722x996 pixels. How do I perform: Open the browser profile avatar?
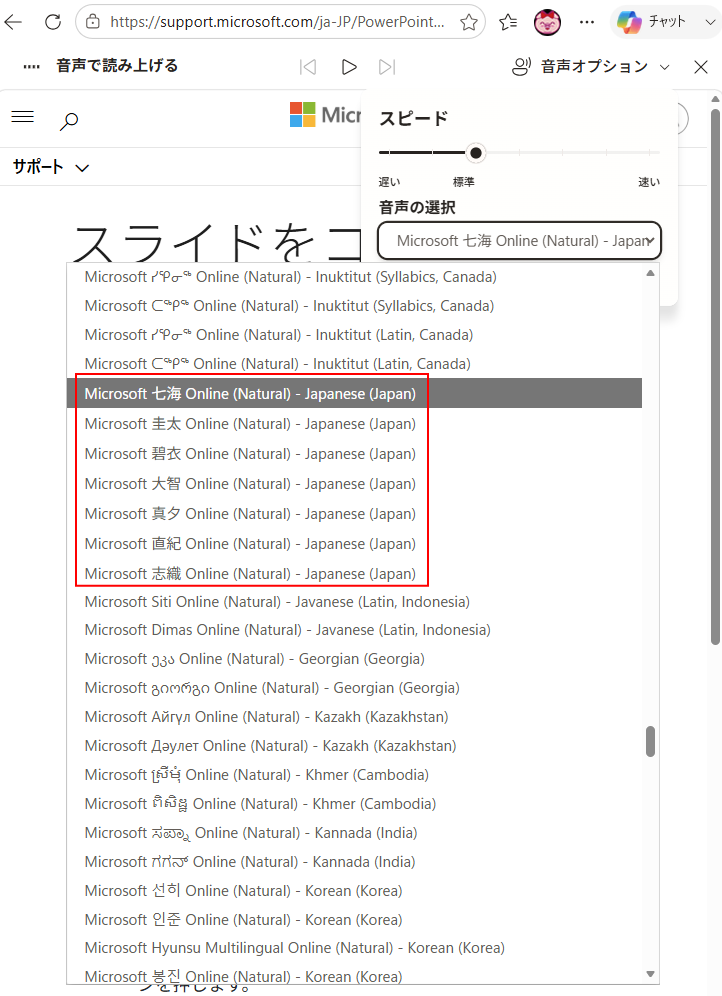point(547,22)
